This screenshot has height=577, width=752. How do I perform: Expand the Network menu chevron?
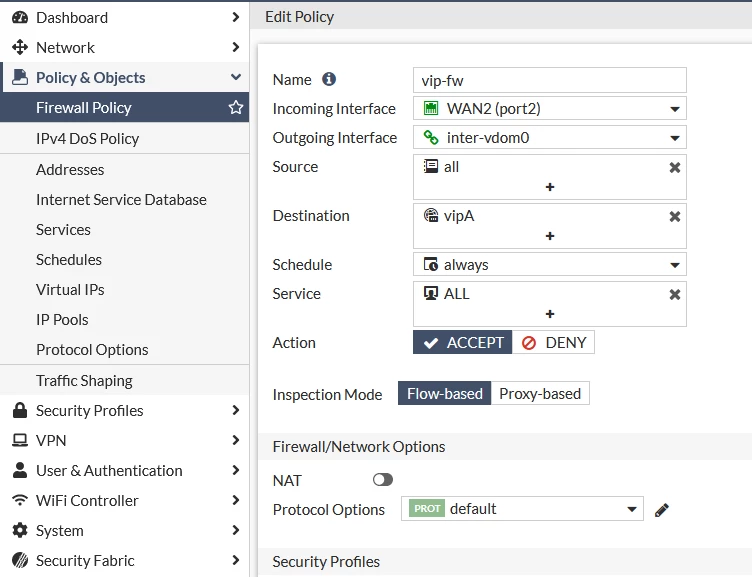(235, 47)
